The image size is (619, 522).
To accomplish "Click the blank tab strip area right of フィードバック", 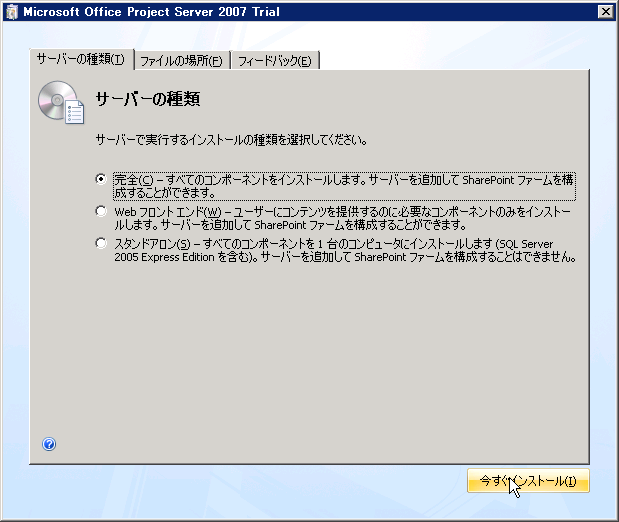I will 460,60.
